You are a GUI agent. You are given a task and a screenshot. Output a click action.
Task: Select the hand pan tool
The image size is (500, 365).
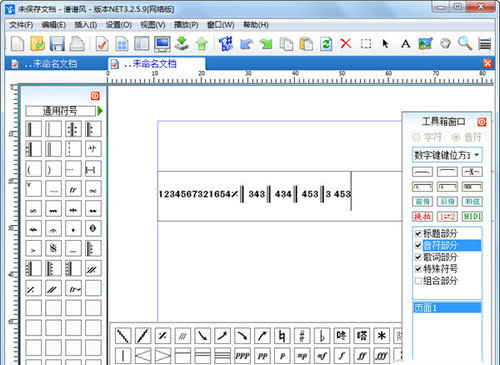pyautogui.click(x=445, y=44)
